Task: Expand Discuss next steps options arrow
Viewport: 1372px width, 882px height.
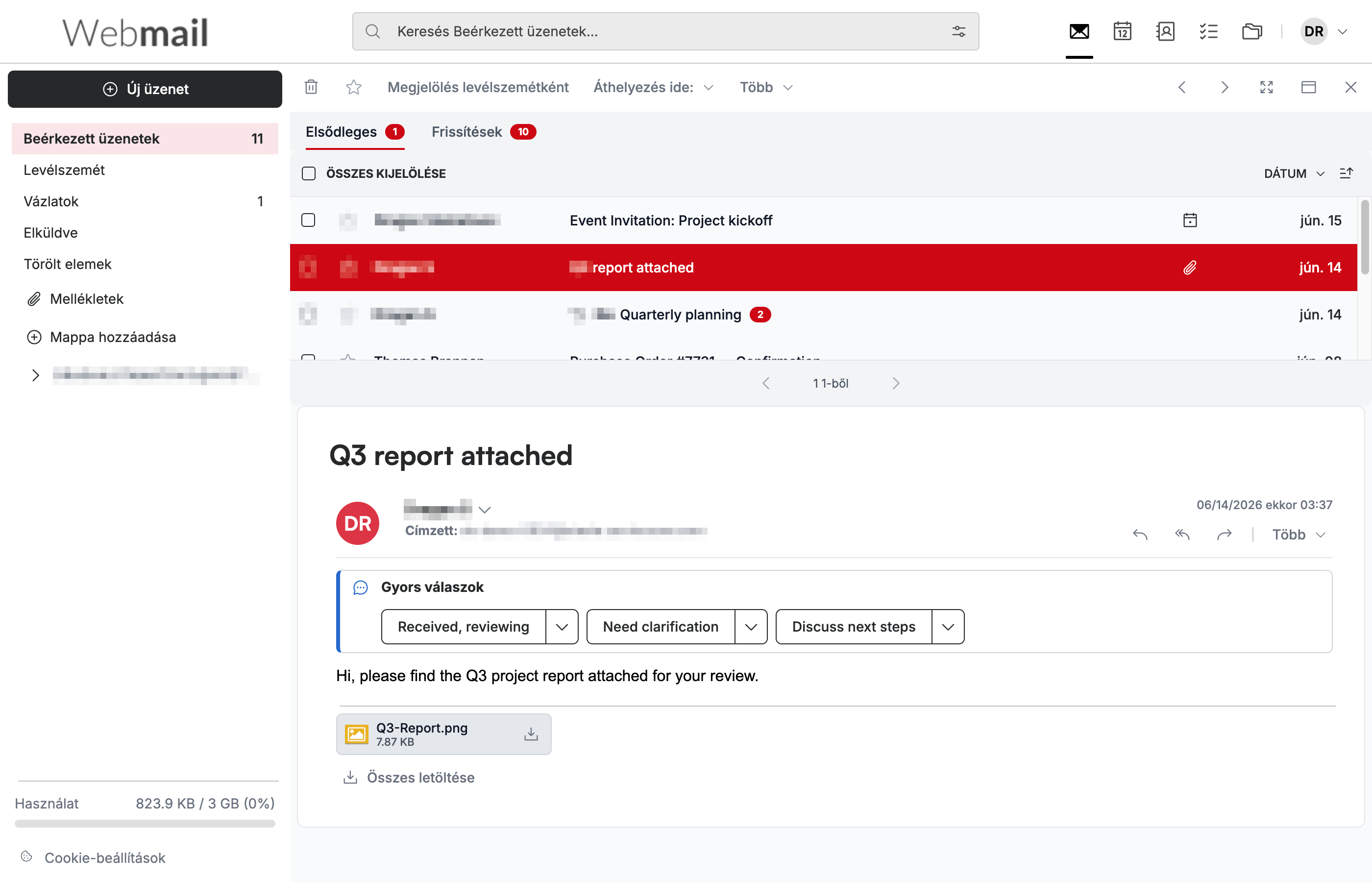Action: click(948, 627)
